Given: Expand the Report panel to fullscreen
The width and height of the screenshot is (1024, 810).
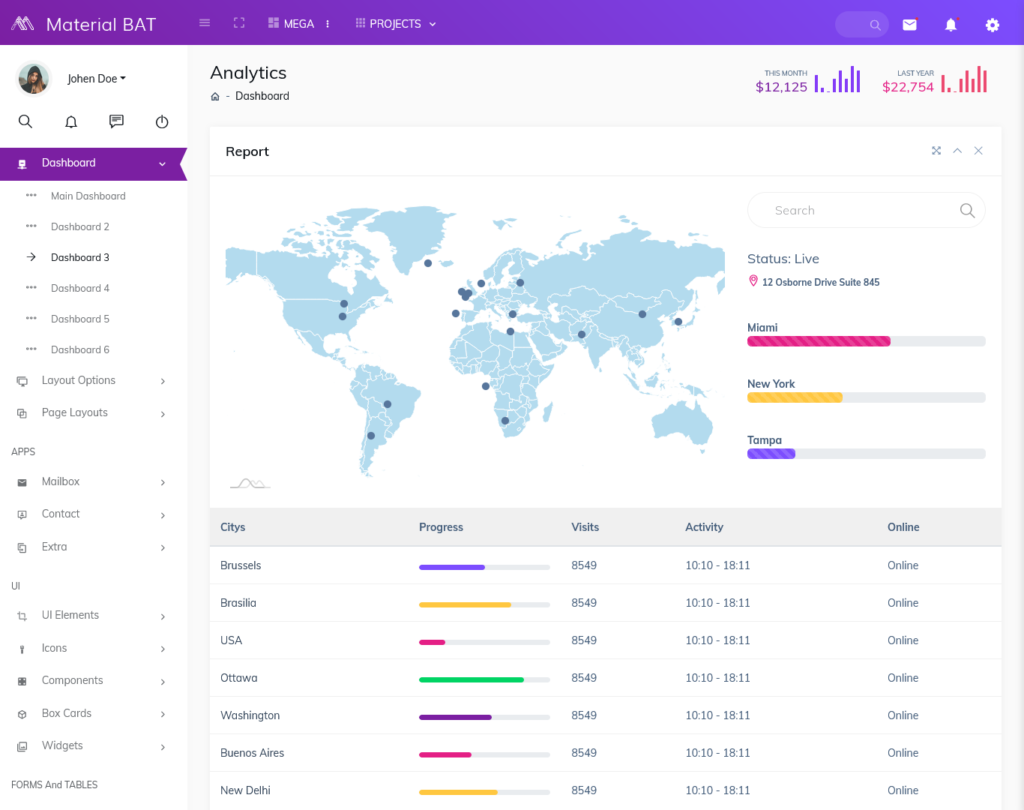Looking at the screenshot, I should (936, 150).
